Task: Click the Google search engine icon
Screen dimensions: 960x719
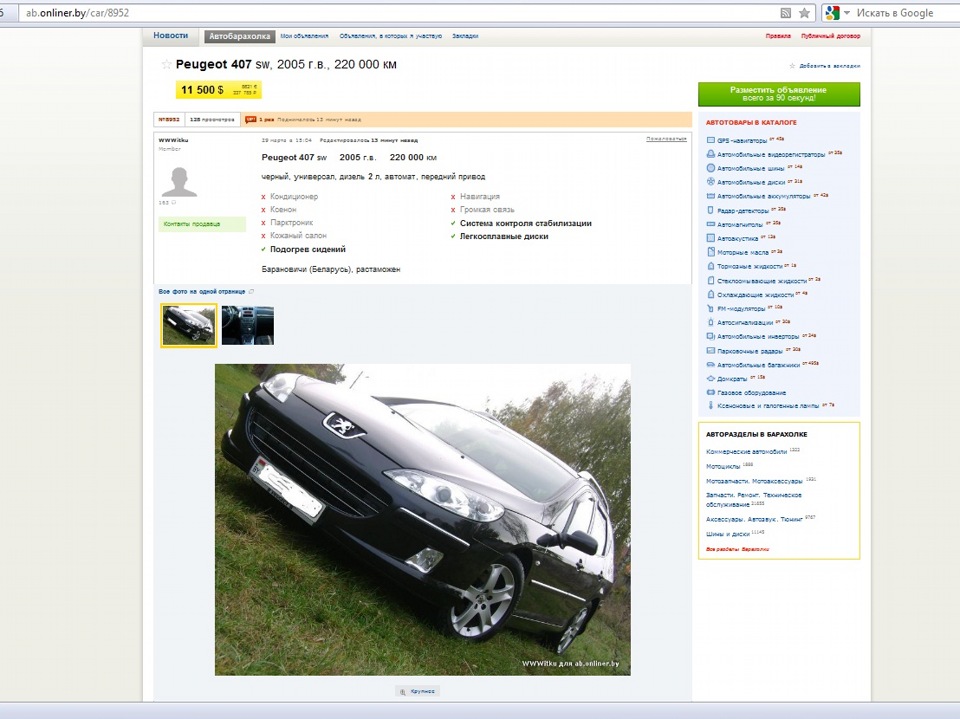Action: 831,13
